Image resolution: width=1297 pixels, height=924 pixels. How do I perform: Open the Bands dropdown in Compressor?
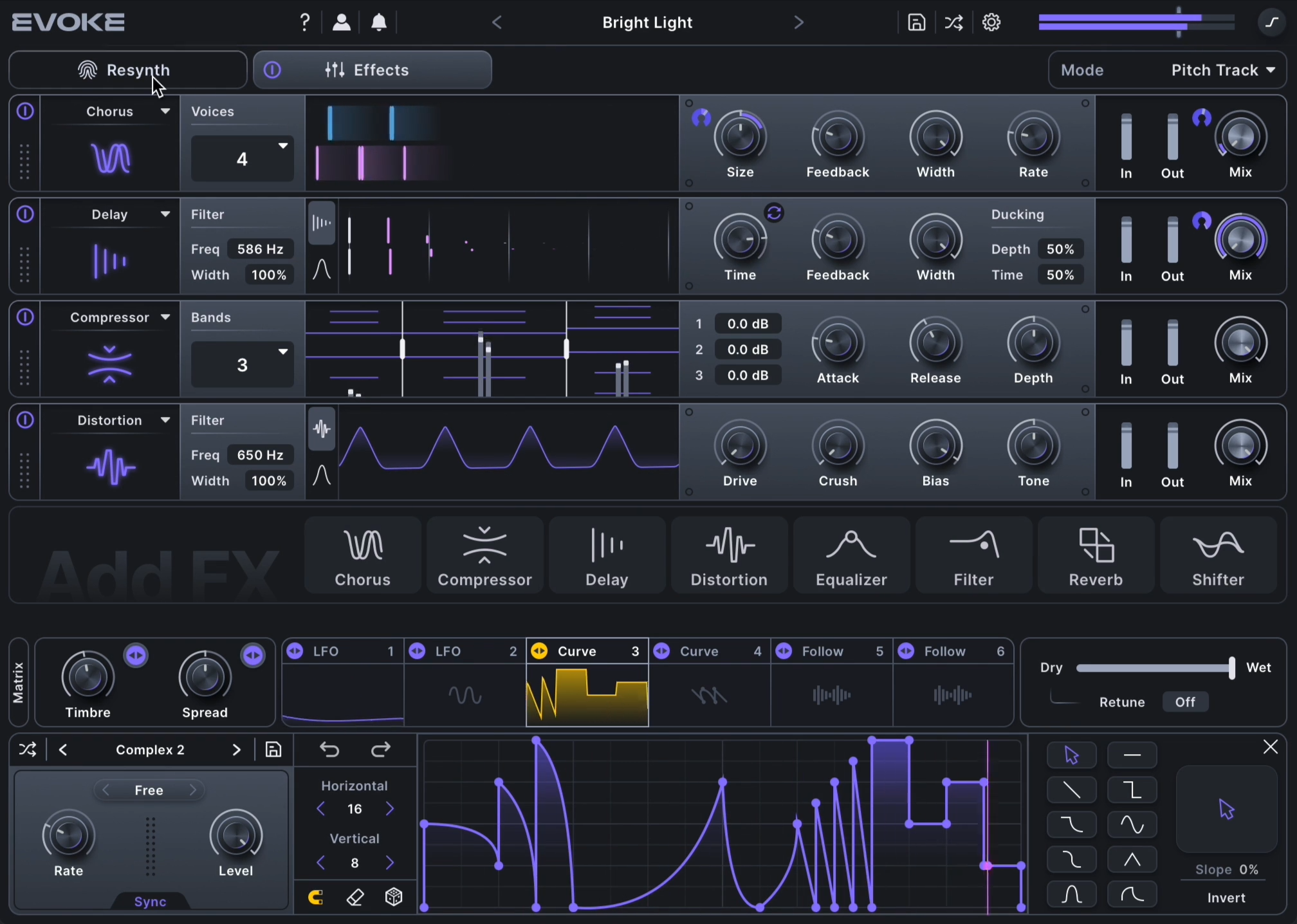[242, 364]
